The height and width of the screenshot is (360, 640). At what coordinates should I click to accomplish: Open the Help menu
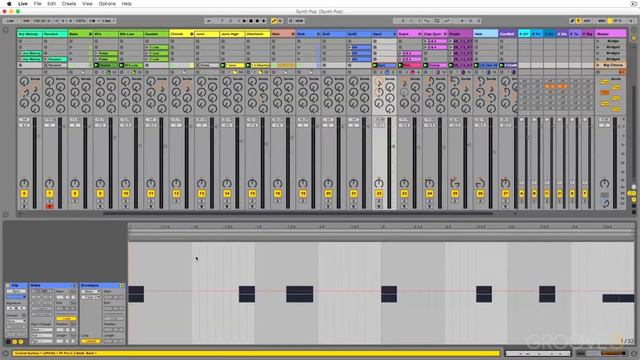coord(127,4)
